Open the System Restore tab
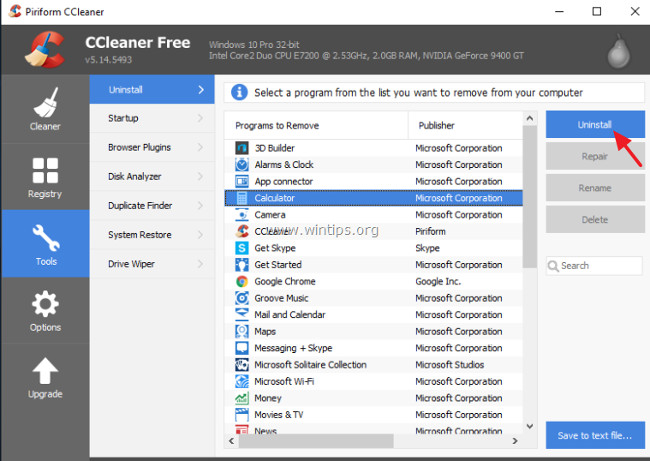This screenshot has height=461, width=650. 152,235
